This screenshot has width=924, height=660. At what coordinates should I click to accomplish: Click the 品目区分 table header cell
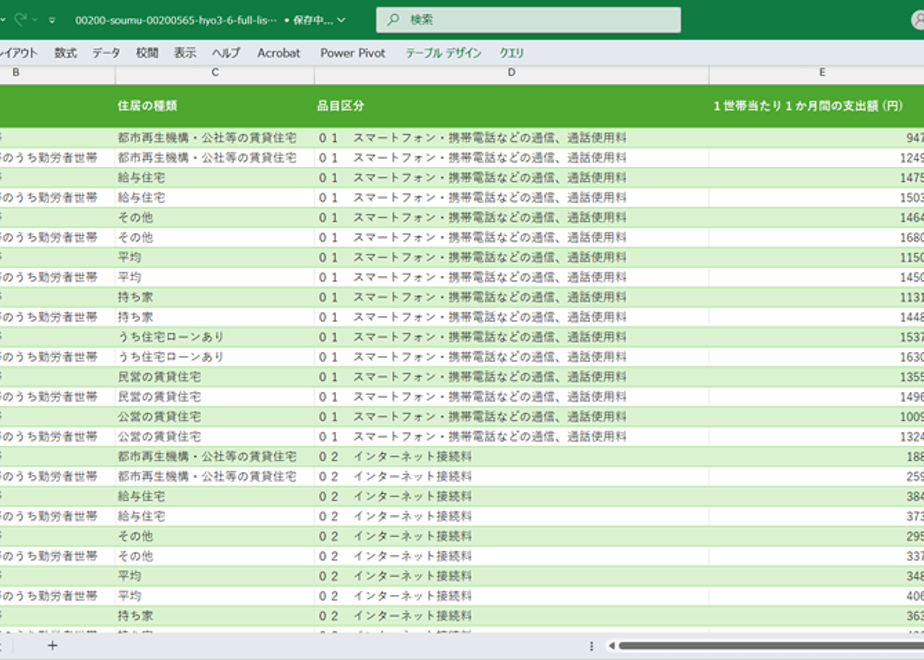512,106
